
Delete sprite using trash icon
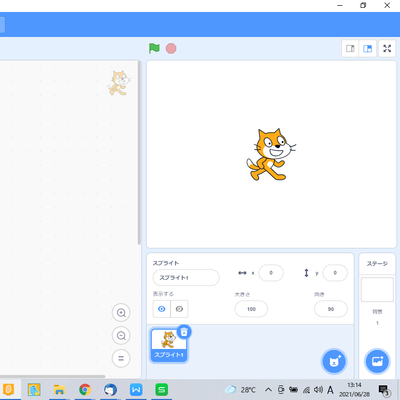coord(184,332)
